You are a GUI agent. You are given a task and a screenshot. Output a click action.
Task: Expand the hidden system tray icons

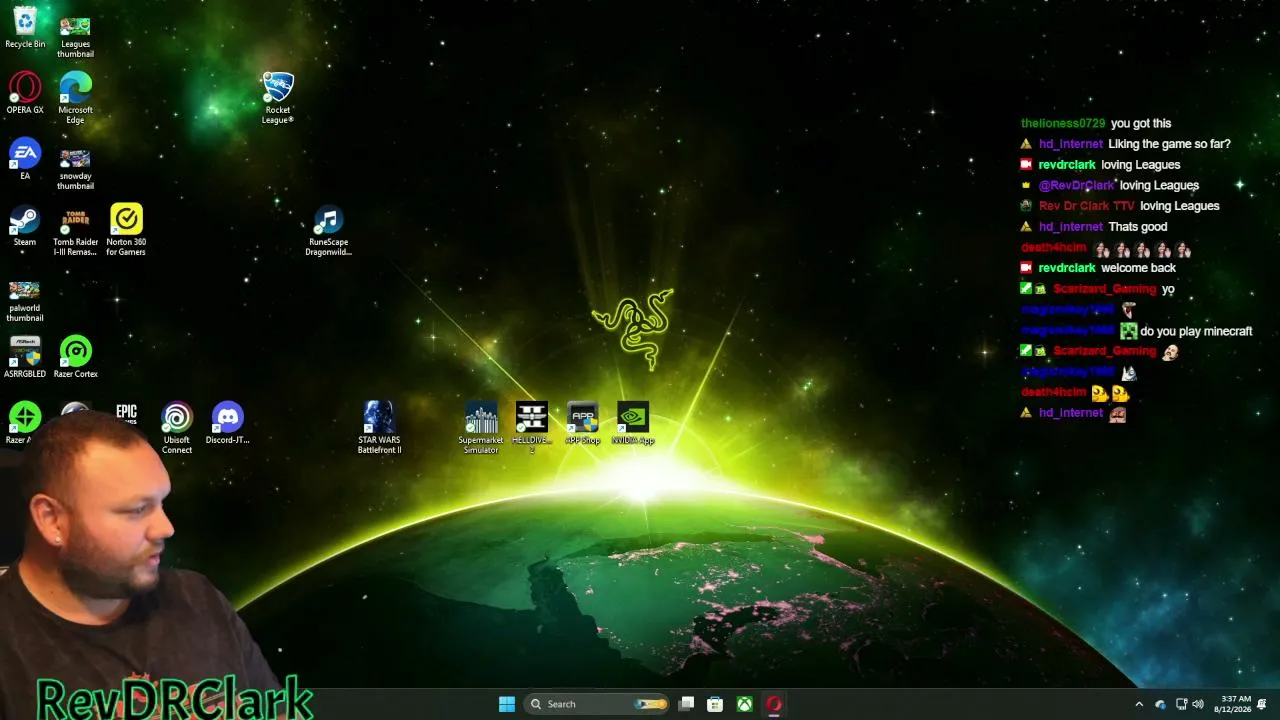[x=1139, y=704]
